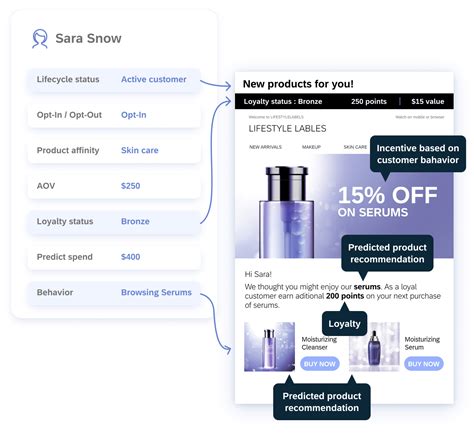Select the Loyalty status Bronze row

pos(114,222)
